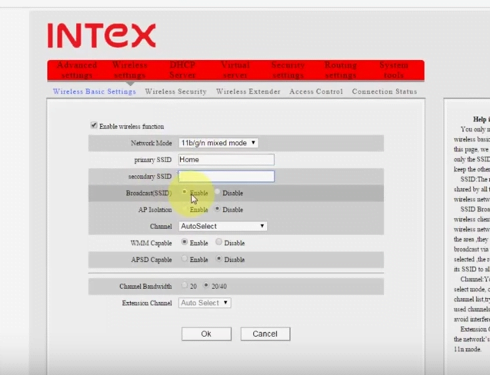Select Enable for APSD Capable

pyautogui.click(x=184, y=259)
